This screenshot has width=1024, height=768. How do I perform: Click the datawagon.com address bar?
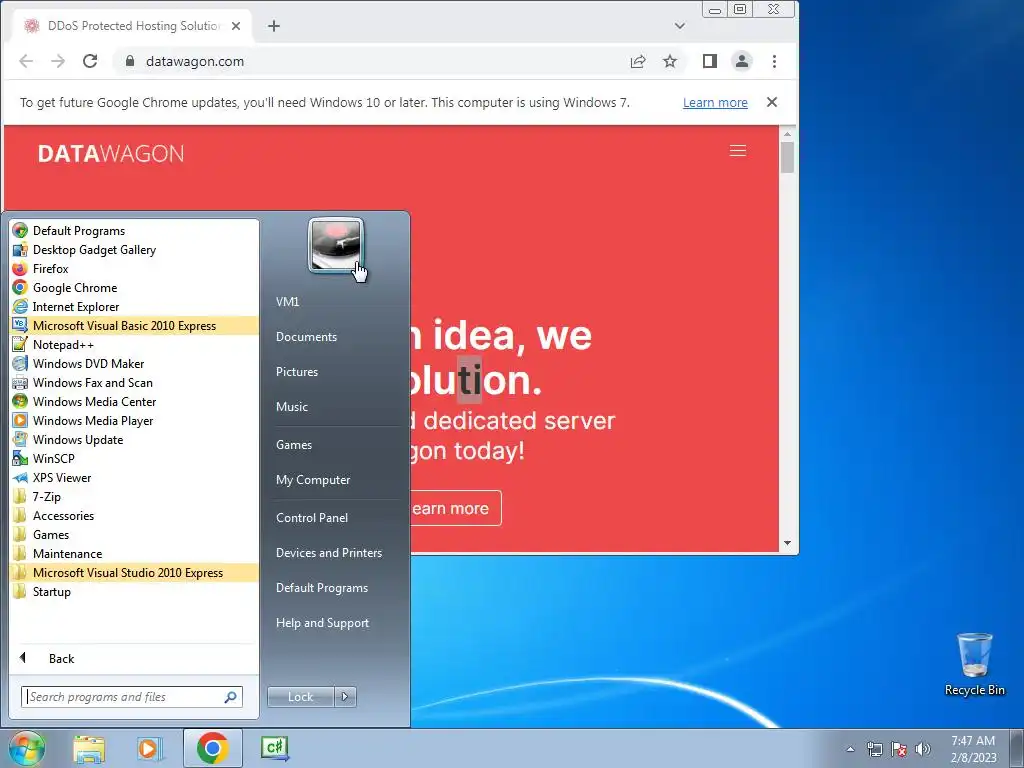[x=372, y=61]
